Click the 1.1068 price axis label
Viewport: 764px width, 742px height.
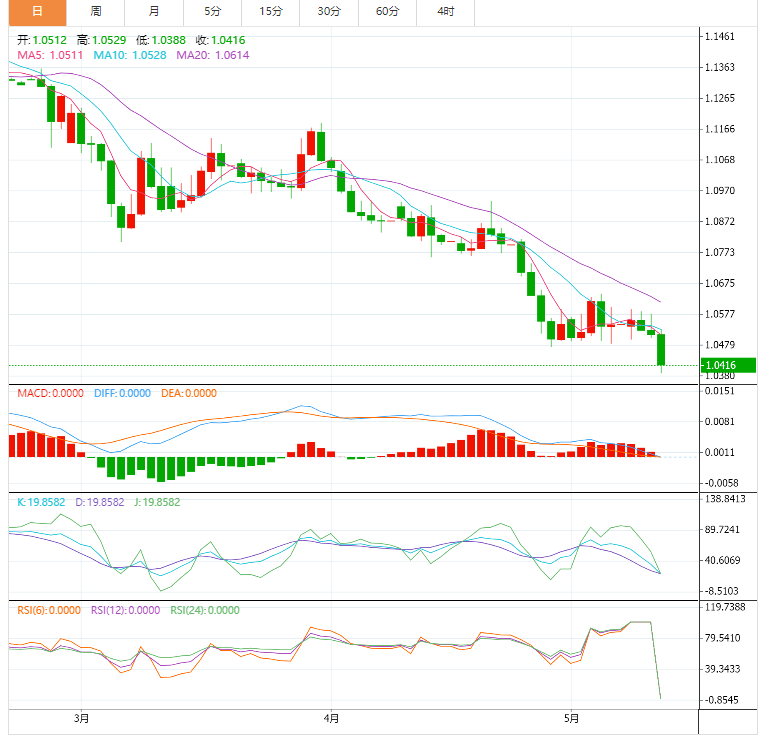pyautogui.click(x=720, y=160)
